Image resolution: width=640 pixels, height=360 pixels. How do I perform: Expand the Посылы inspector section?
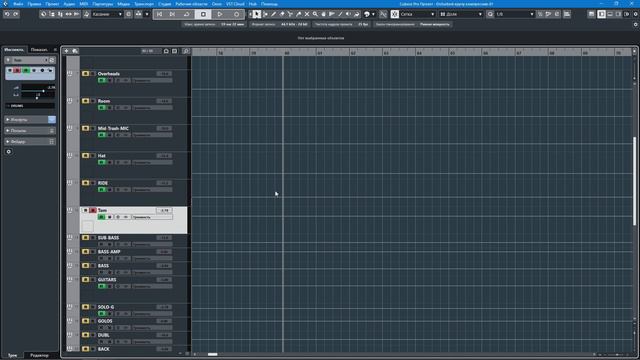30,131
